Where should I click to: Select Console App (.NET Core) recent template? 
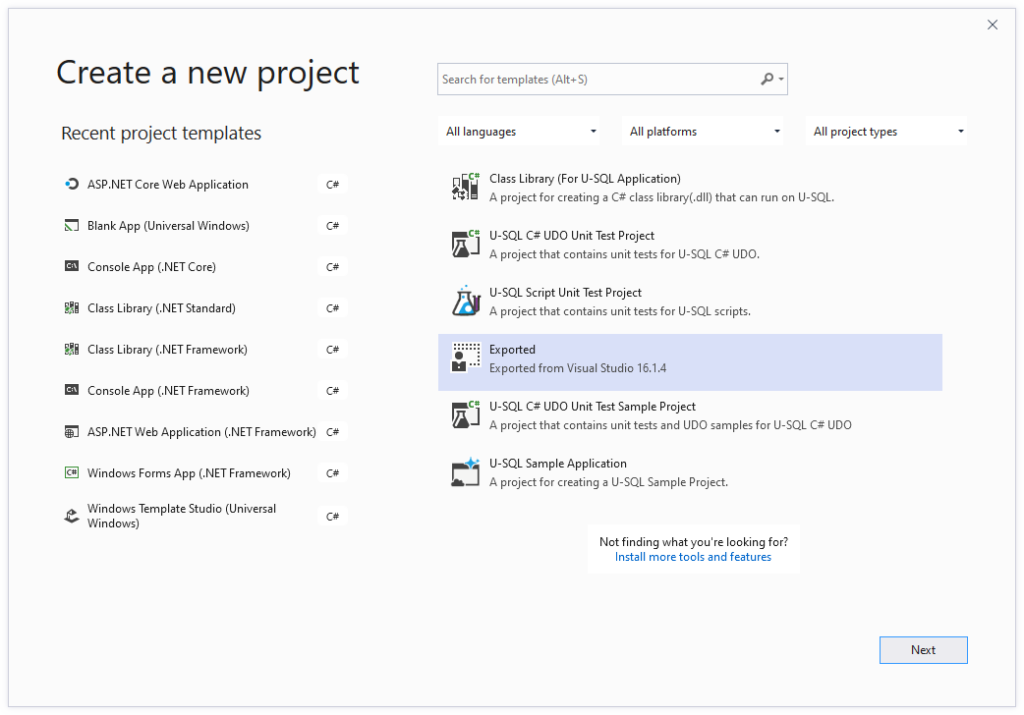point(202,266)
